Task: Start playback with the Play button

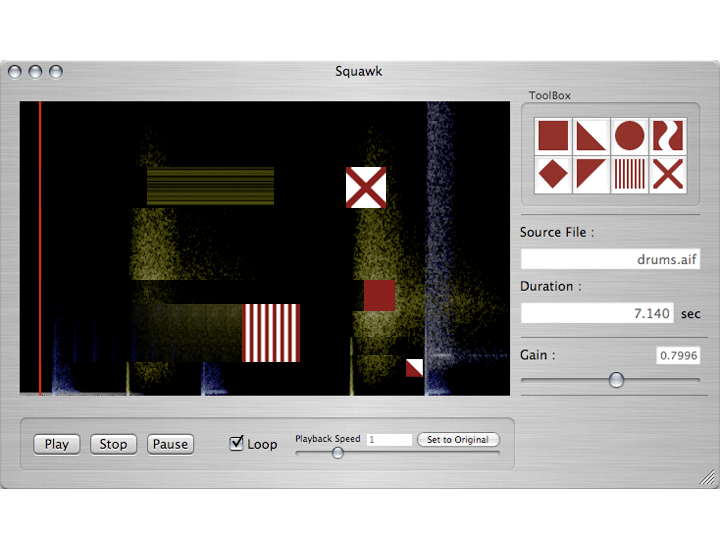Action: pos(56,444)
